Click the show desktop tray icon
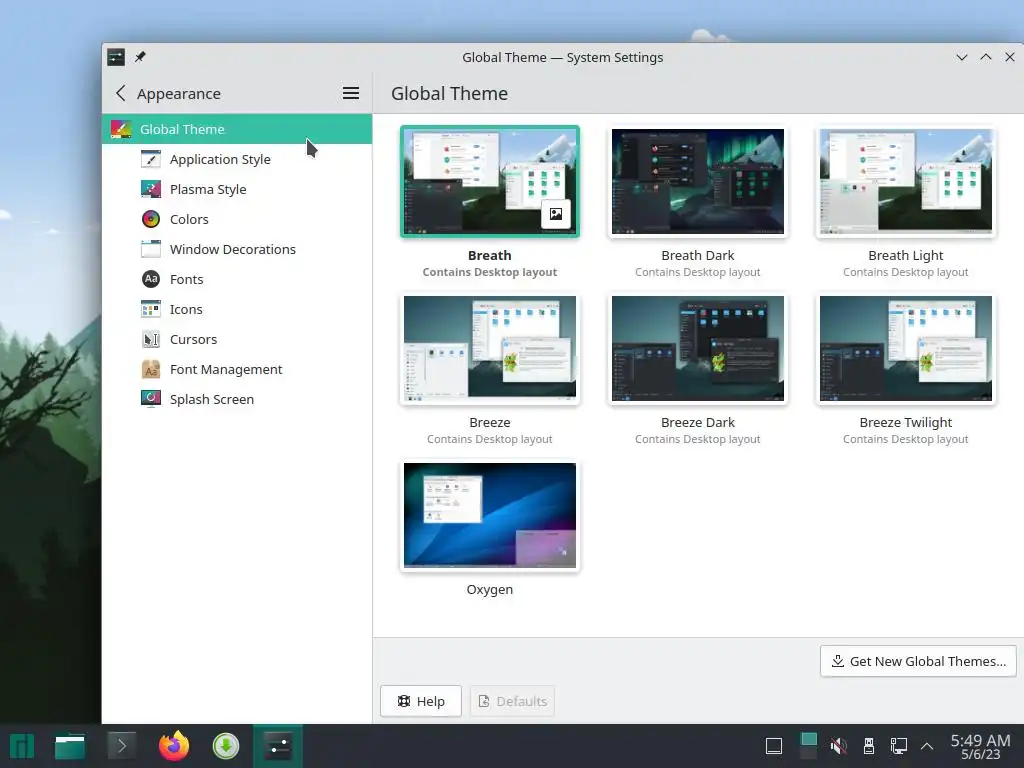 pos(774,746)
